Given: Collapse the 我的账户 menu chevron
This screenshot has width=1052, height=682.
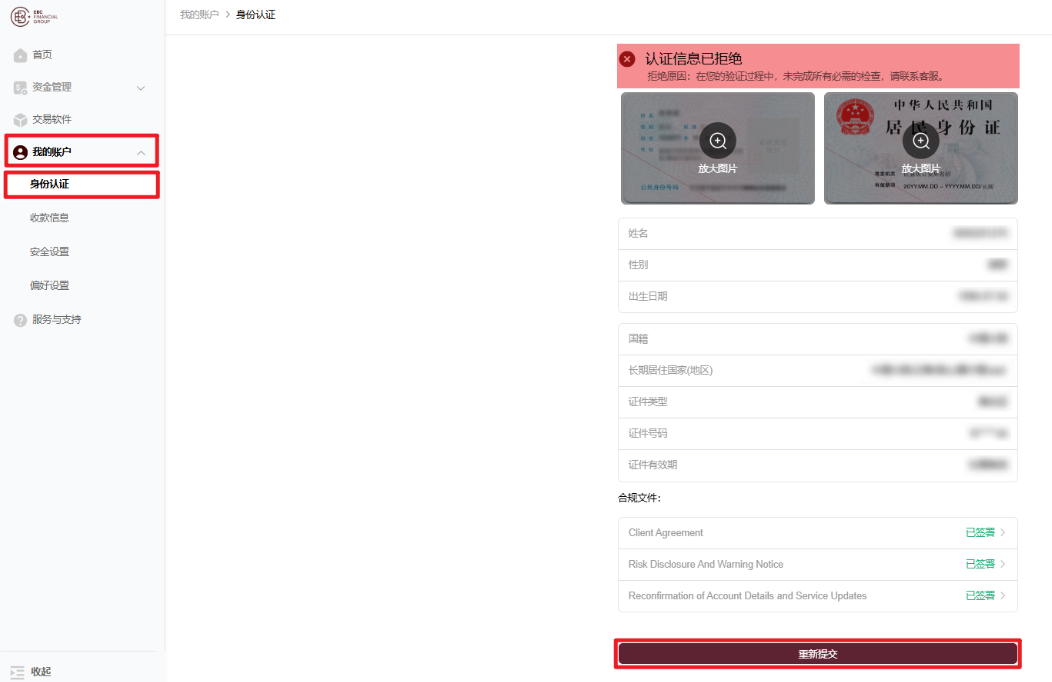Looking at the screenshot, I should tap(141, 153).
